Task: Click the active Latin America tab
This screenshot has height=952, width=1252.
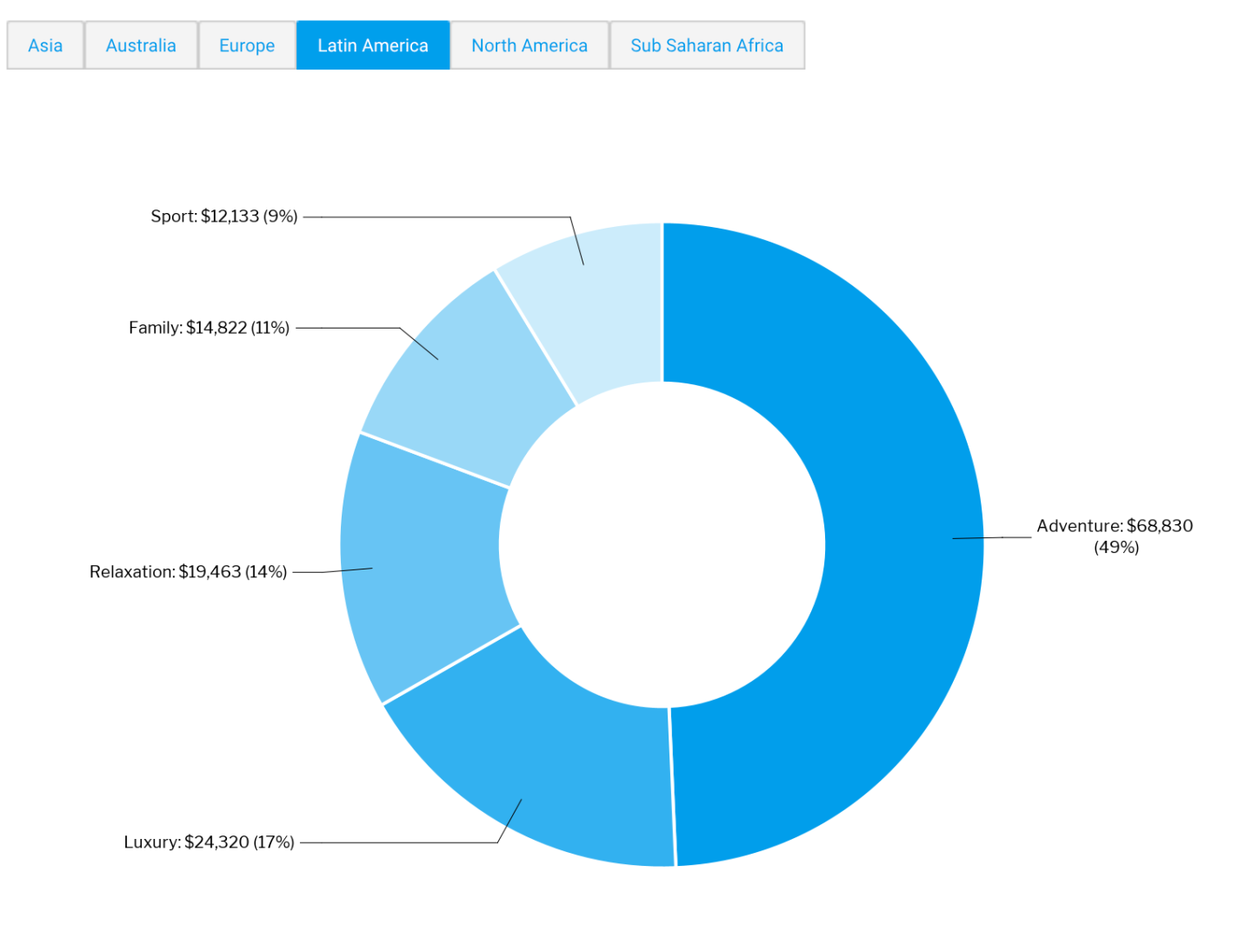Action: click(x=372, y=45)
